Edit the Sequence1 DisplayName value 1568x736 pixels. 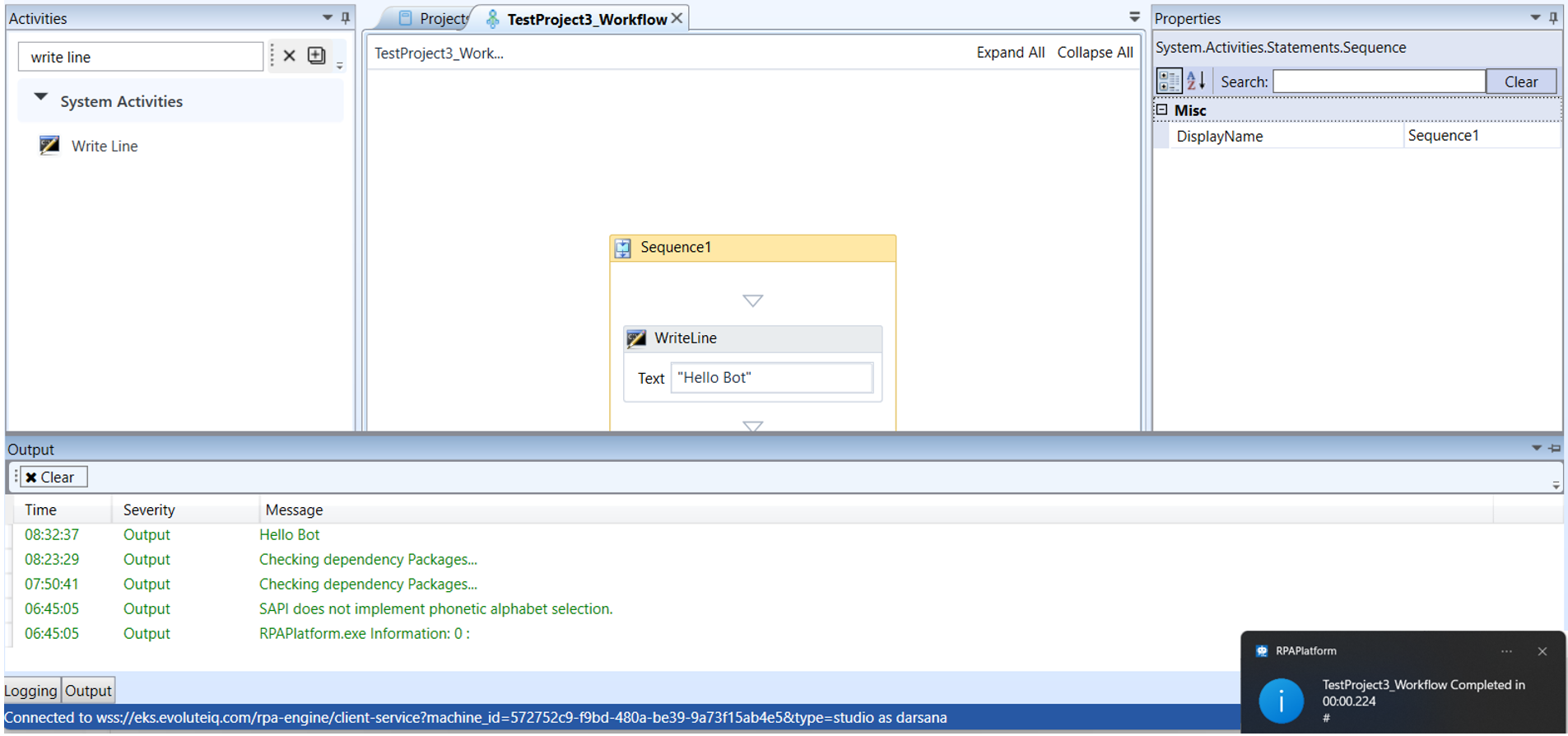click(x=1481, y=136)
